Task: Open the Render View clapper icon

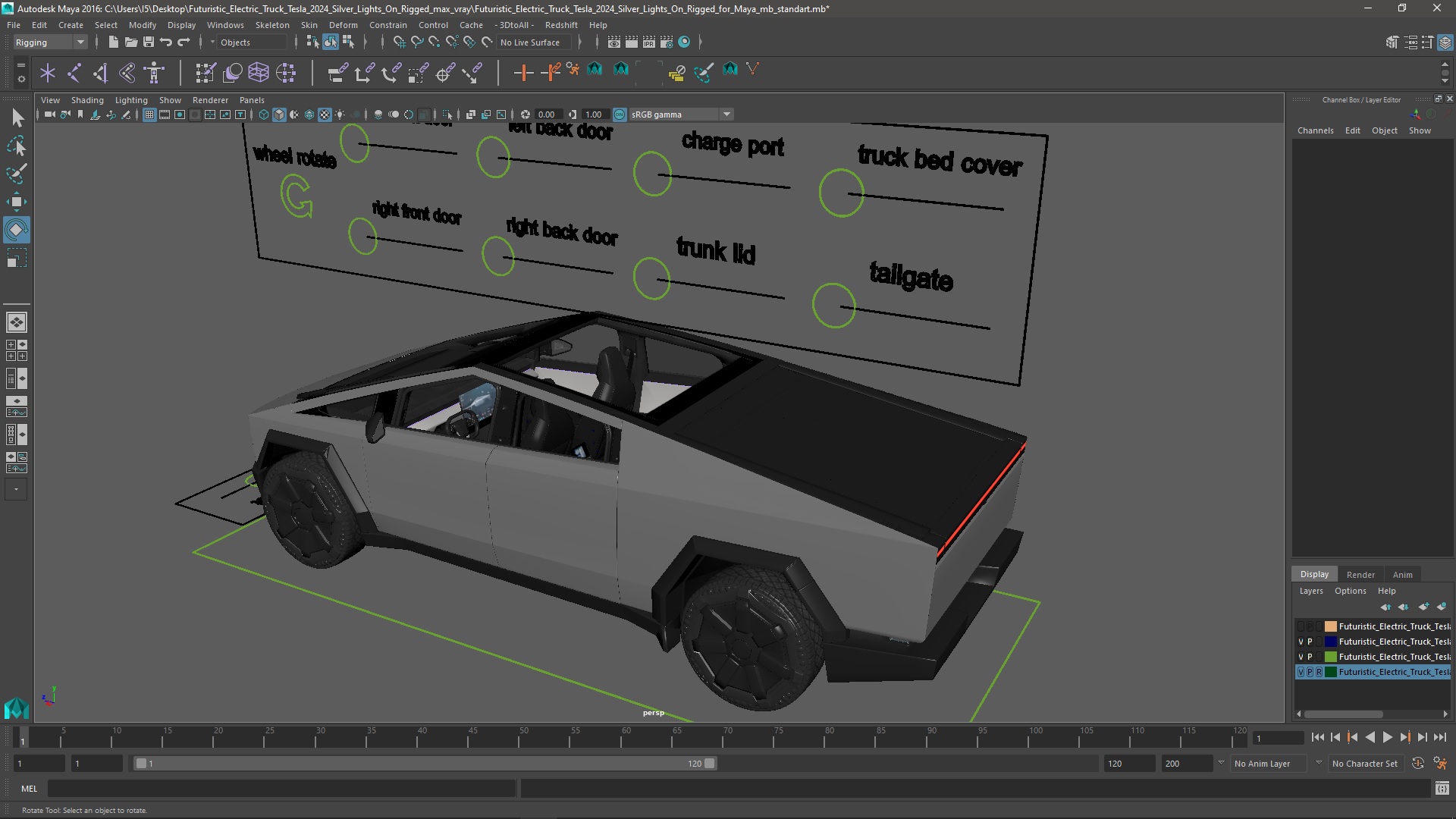Action: click(614, 42)
